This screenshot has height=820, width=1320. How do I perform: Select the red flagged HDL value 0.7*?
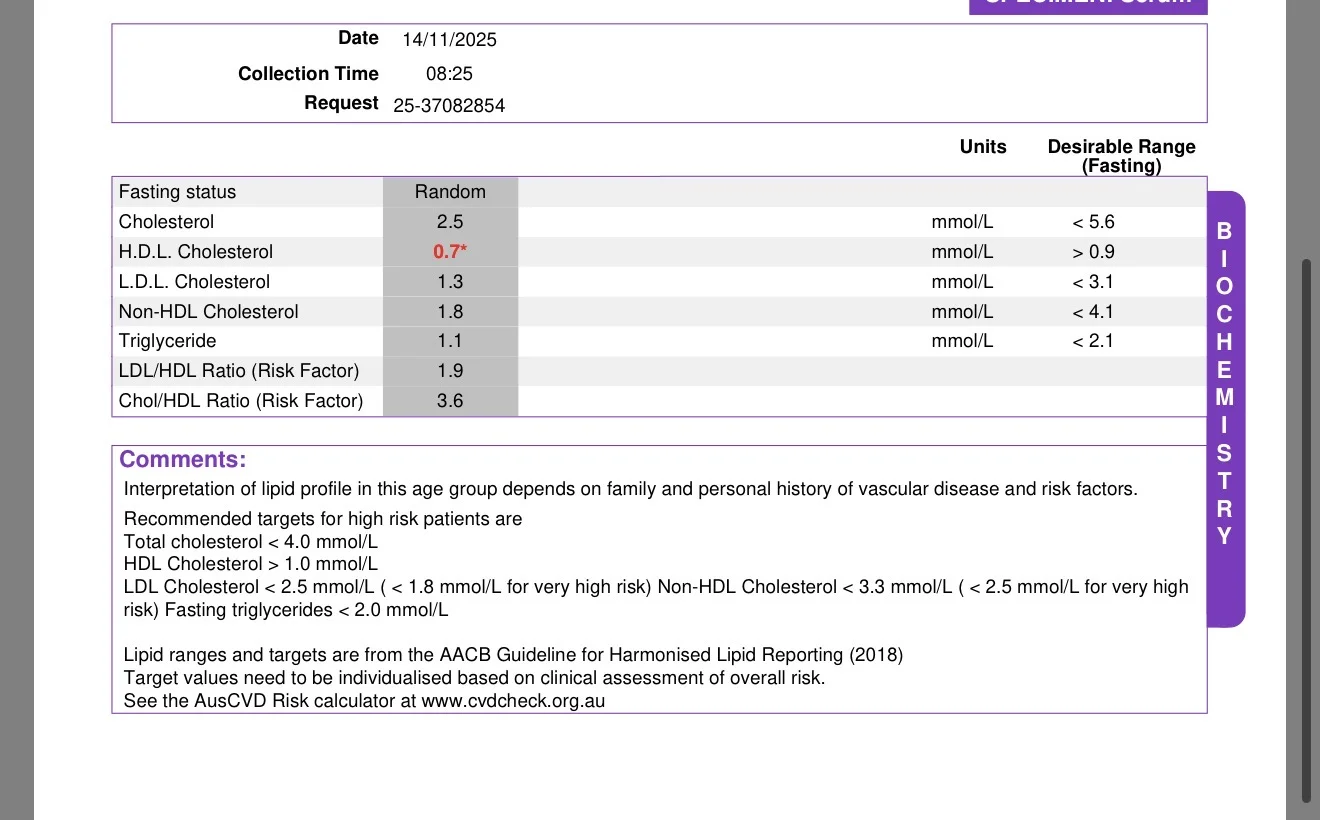[x=450, y=252]
